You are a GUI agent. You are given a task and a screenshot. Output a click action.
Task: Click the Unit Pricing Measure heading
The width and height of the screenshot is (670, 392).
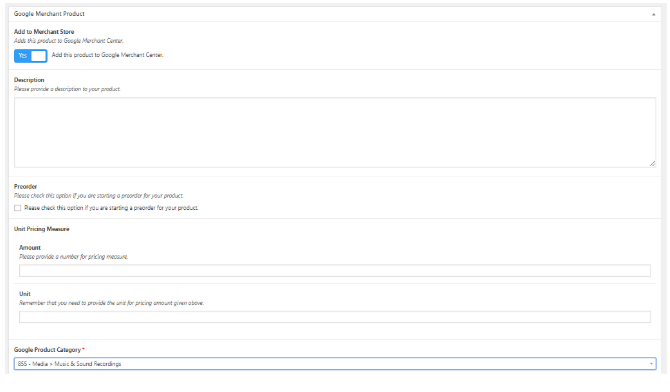(x=41, y=229)
